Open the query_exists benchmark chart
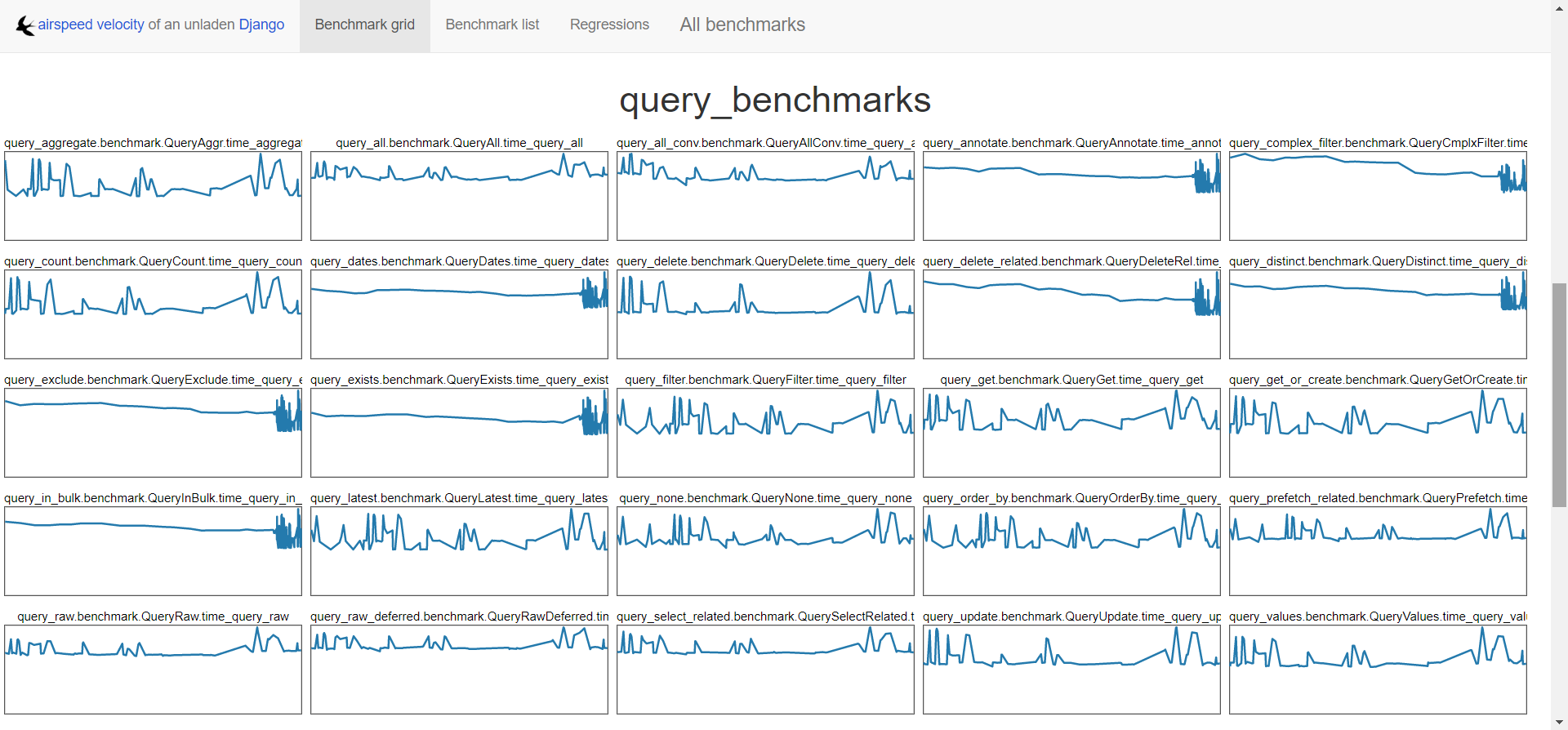Viewport: 1568px width, 730px height. point(459,433)
